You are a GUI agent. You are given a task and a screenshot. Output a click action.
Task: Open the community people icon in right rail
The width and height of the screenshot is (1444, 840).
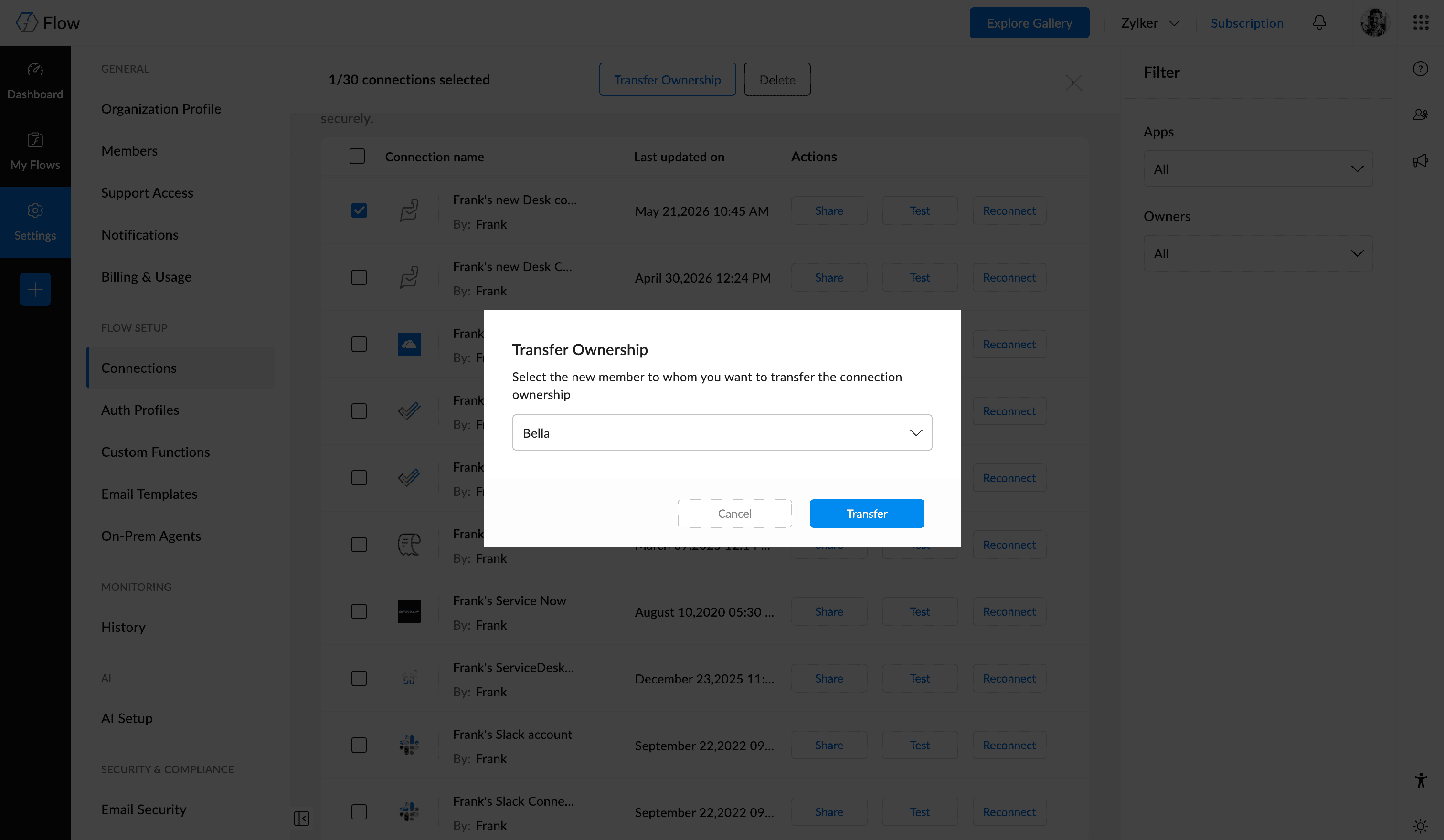click(x=1420, y=115)
